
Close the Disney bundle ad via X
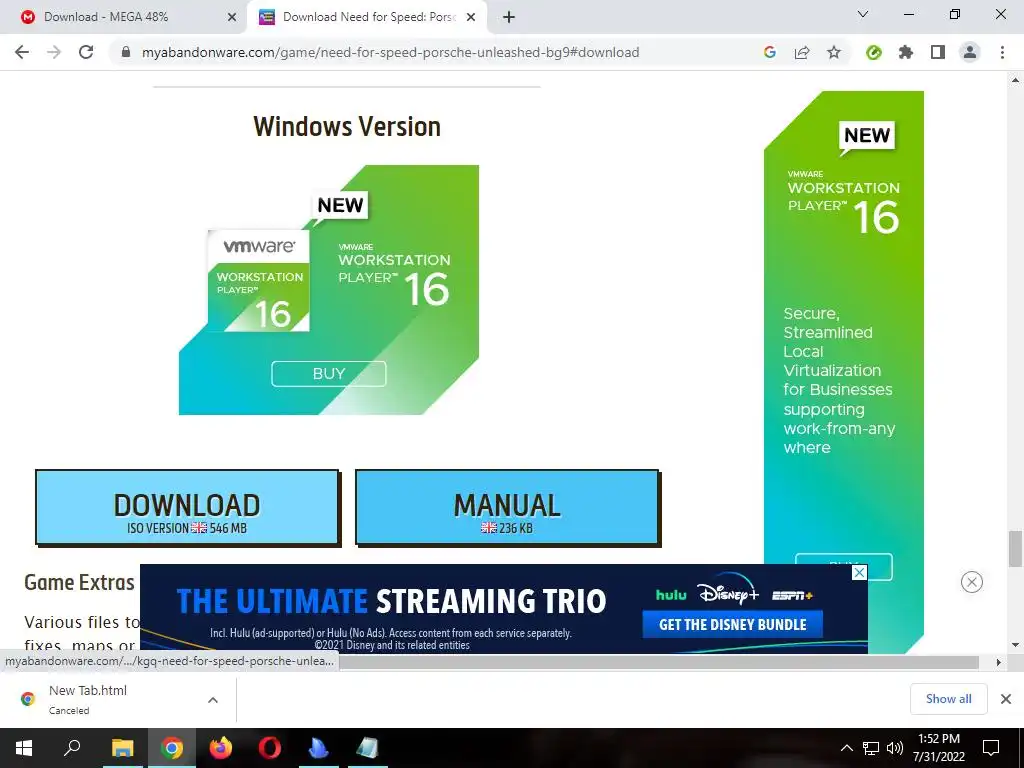pos(860,572)
